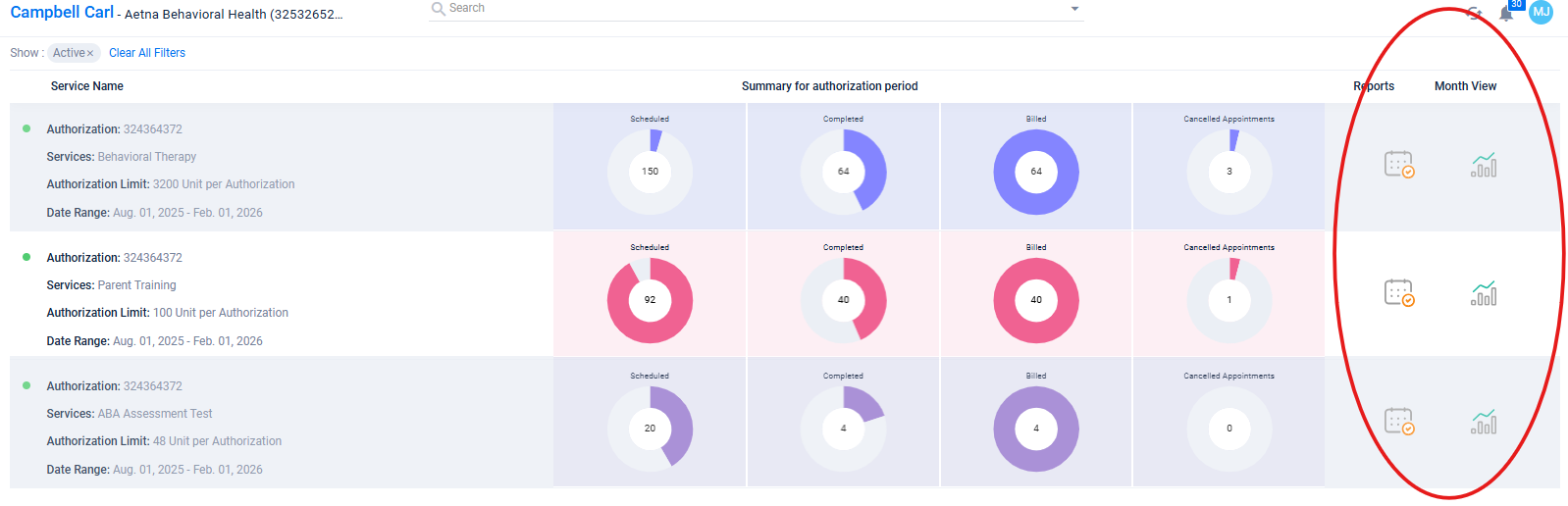This screenshot has height=506, width=1568.
Task: Click Clear All Filters link
Action: 147,53
